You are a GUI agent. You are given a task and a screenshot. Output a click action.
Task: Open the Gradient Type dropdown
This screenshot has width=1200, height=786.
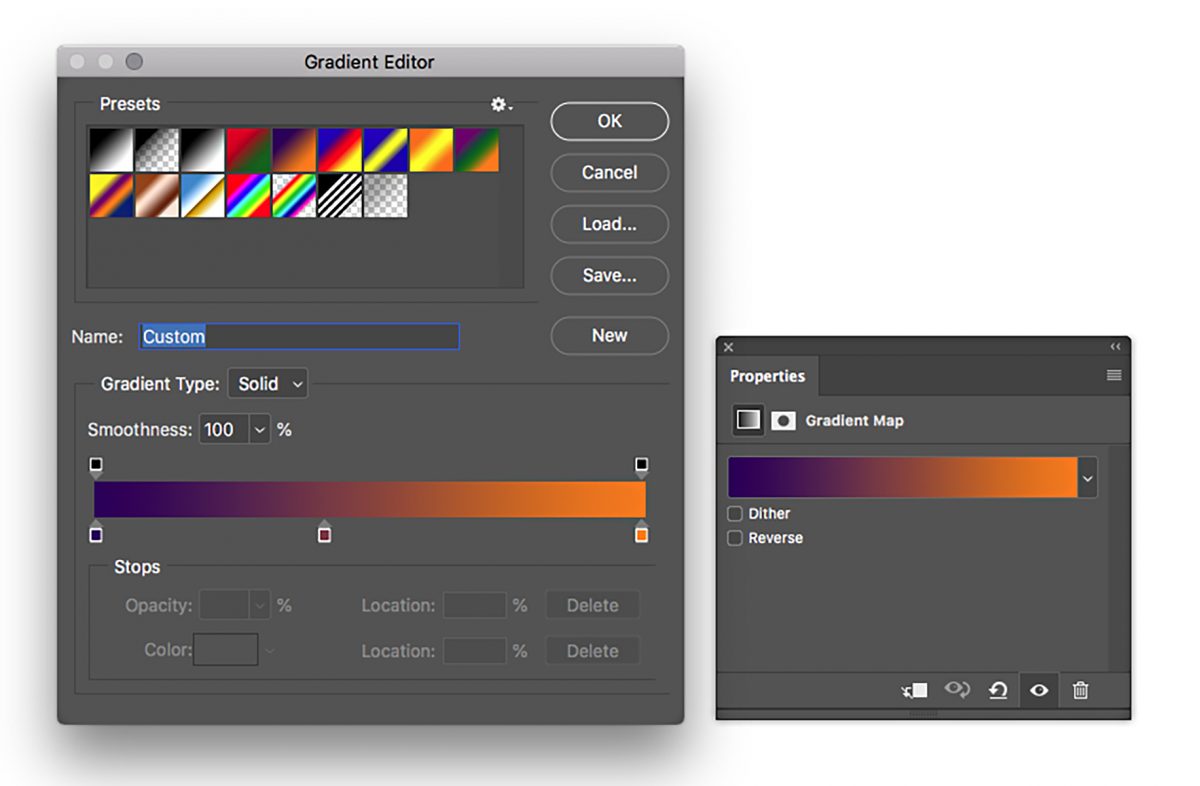(x=267, y=383)
